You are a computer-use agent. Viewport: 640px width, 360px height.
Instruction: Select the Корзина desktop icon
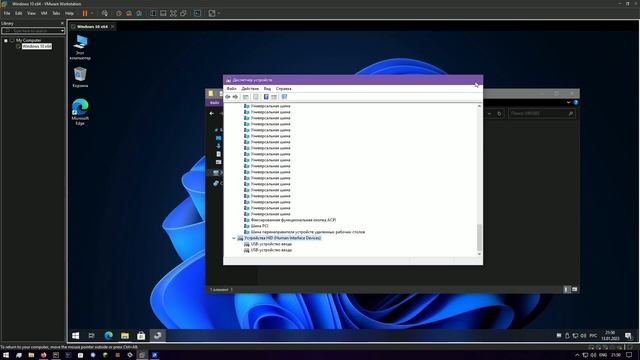tap(80, 78)
